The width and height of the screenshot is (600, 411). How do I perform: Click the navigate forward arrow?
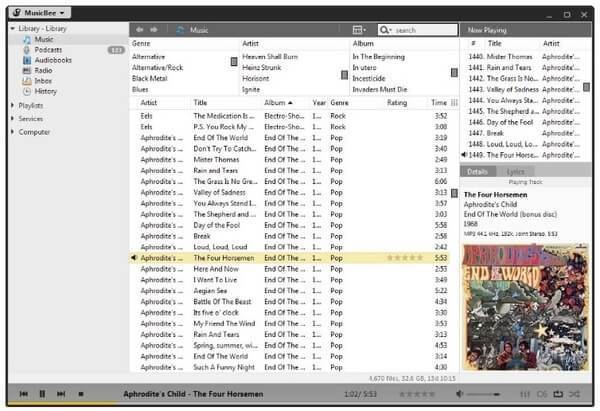[154, 30]
